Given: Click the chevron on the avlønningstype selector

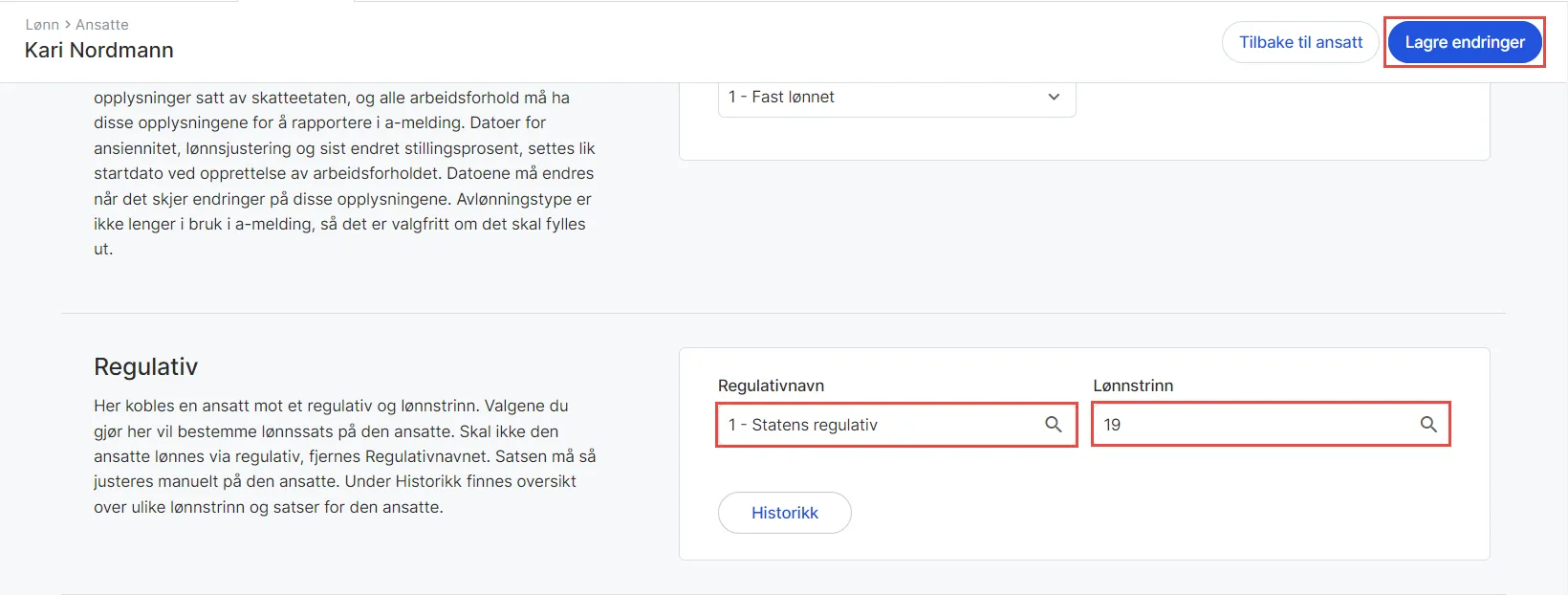Looking at the screenshot, I should tap(1053, 97).
